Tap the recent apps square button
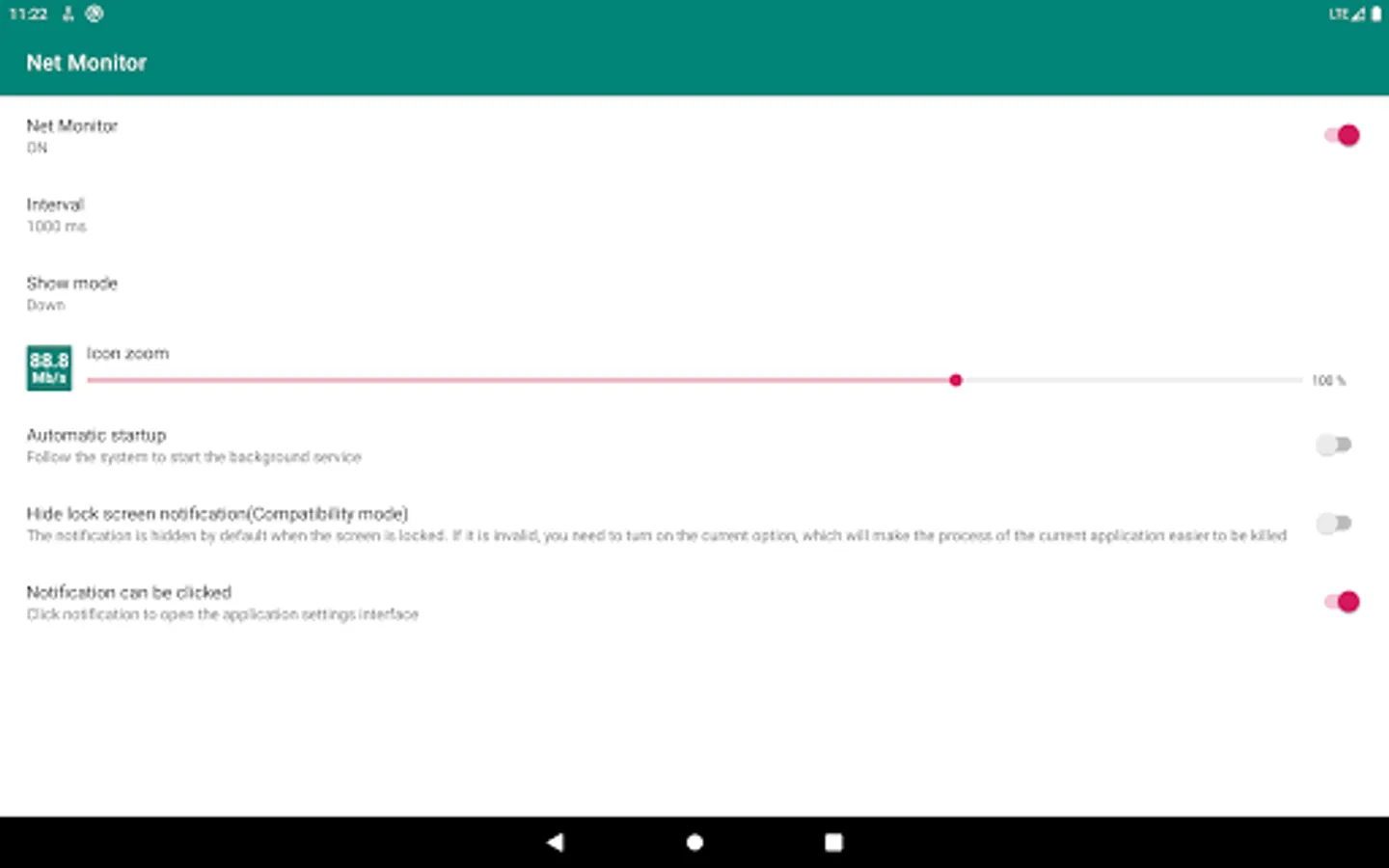Viewport: 1389px width, 868px height. [833, 842]
